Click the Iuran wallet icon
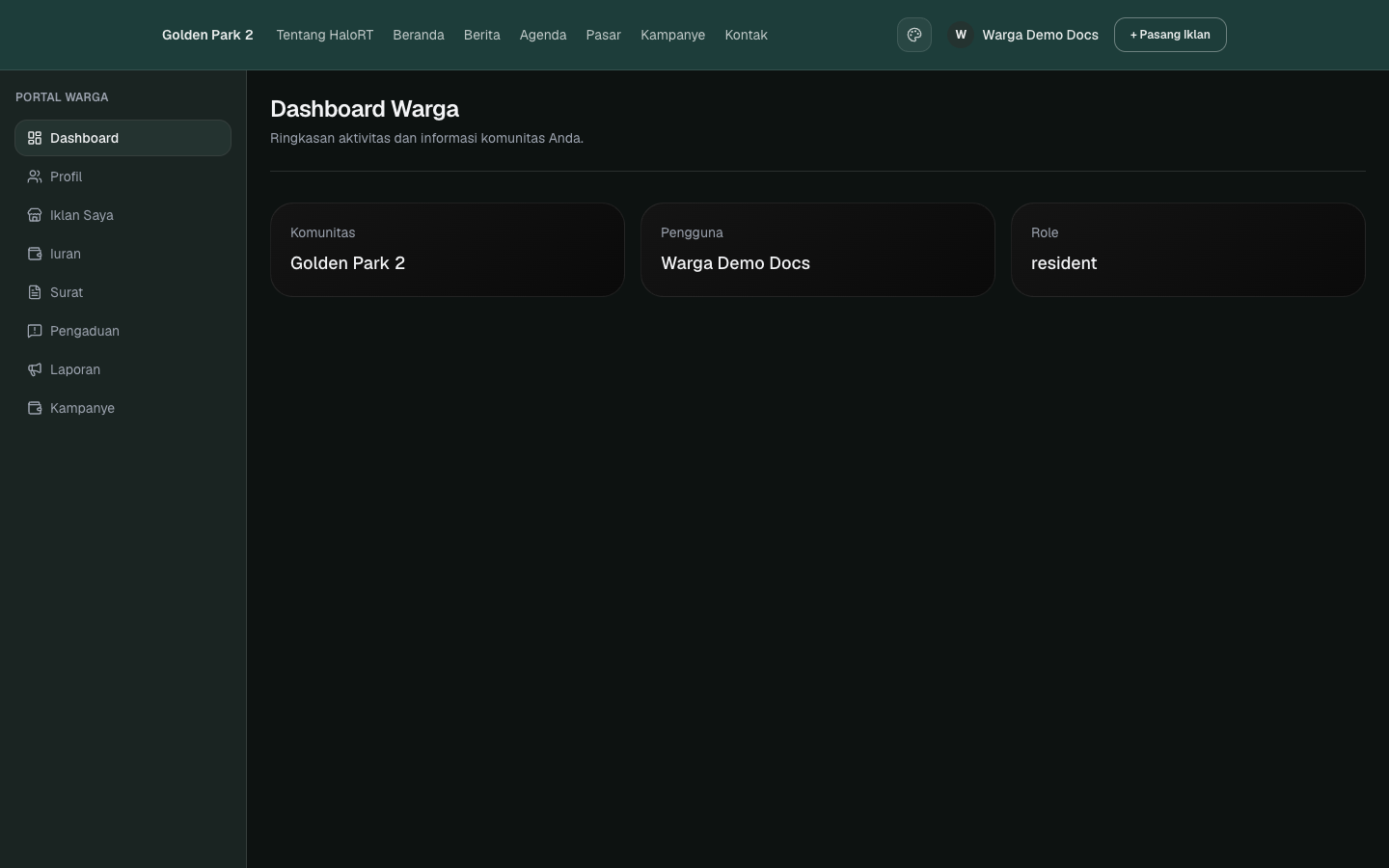The width and height of the screenshot is (1389, 868). click(35, 254)
